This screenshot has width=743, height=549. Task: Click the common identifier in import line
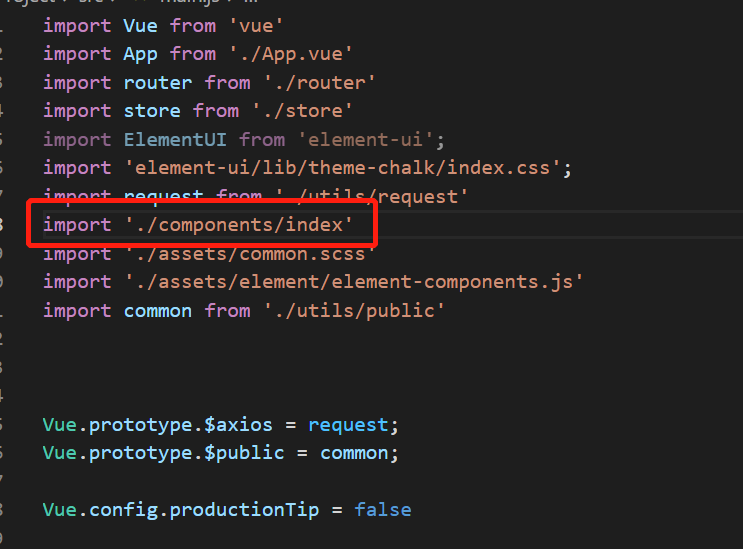pos(158,311)
